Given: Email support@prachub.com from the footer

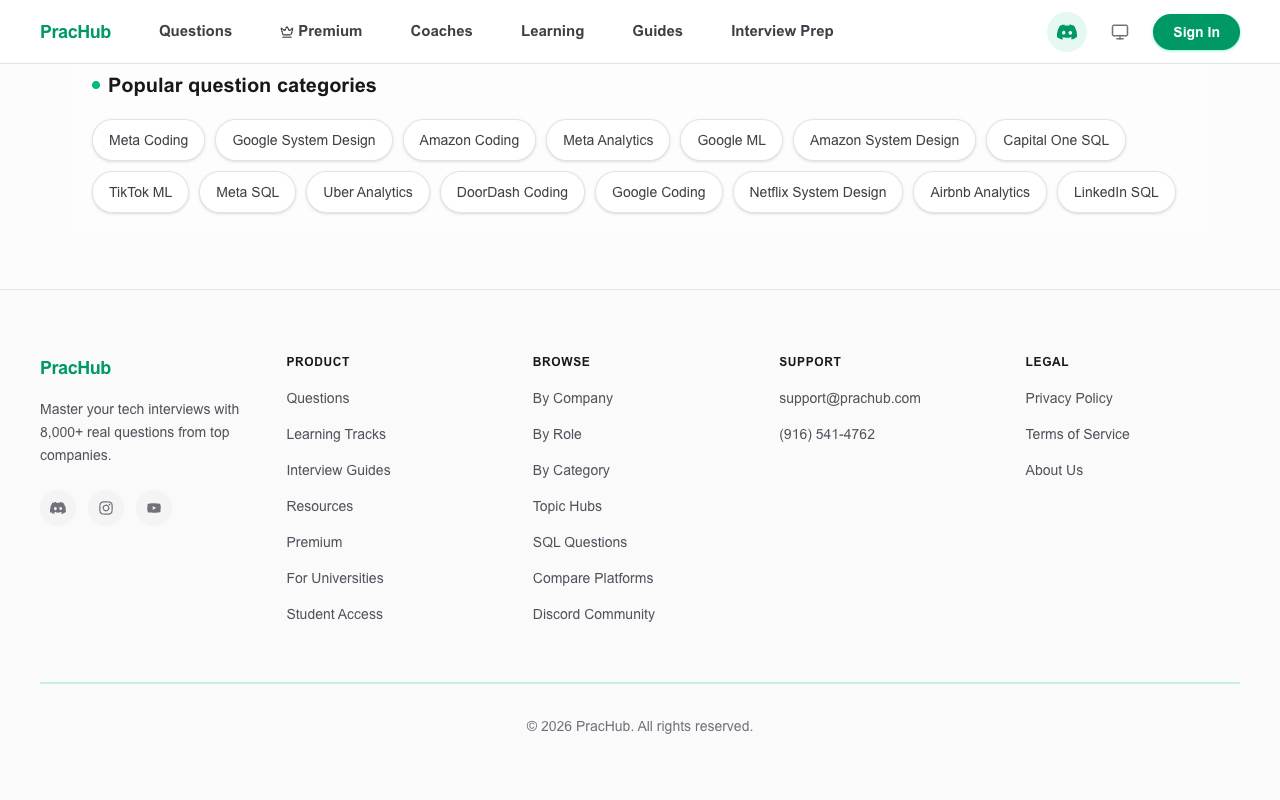Looking at the screenshot, I should [x=850, y=398].
